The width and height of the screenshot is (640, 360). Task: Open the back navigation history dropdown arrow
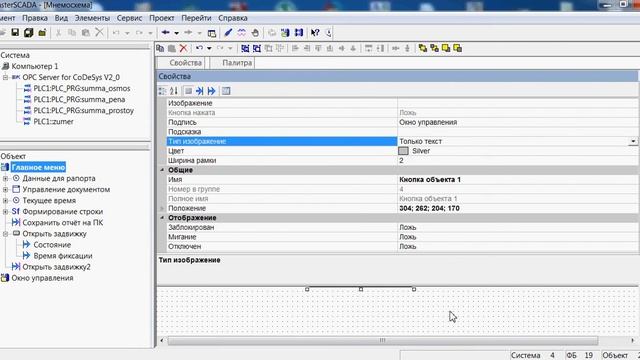pos(176,33)
